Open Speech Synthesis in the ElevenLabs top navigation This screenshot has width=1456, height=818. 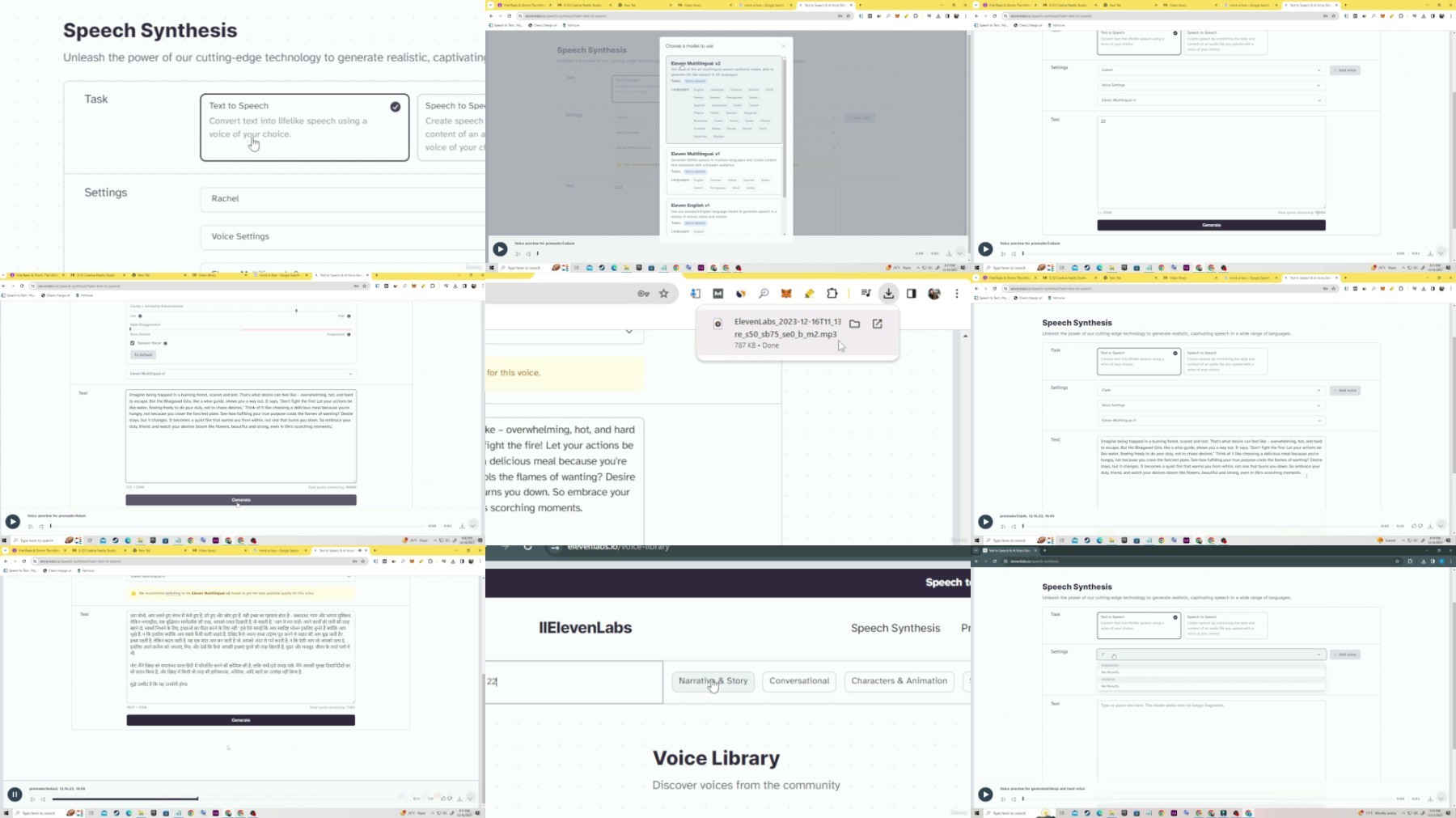[x=895, y=628]
